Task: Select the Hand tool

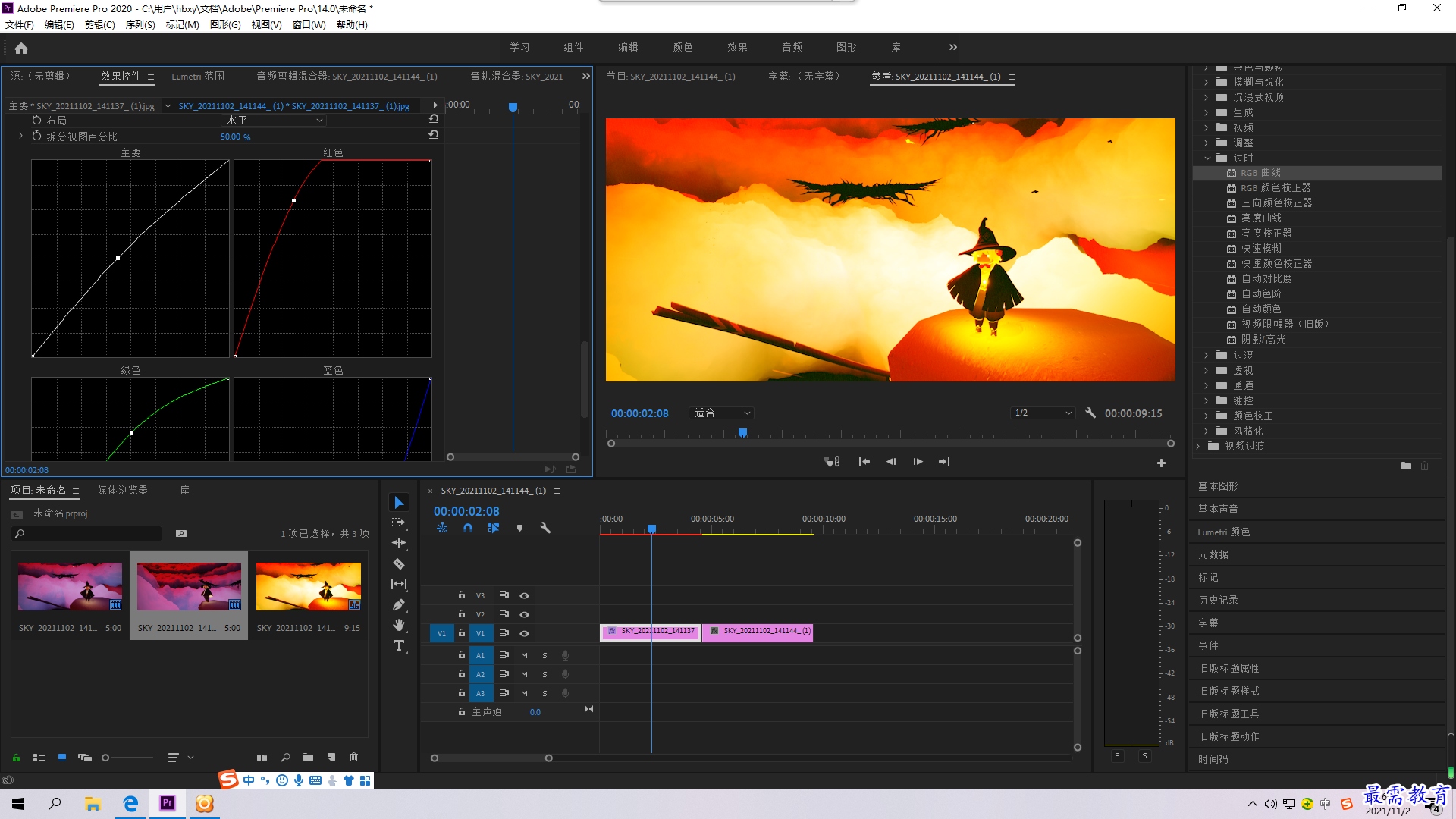Action: [399, 625]
